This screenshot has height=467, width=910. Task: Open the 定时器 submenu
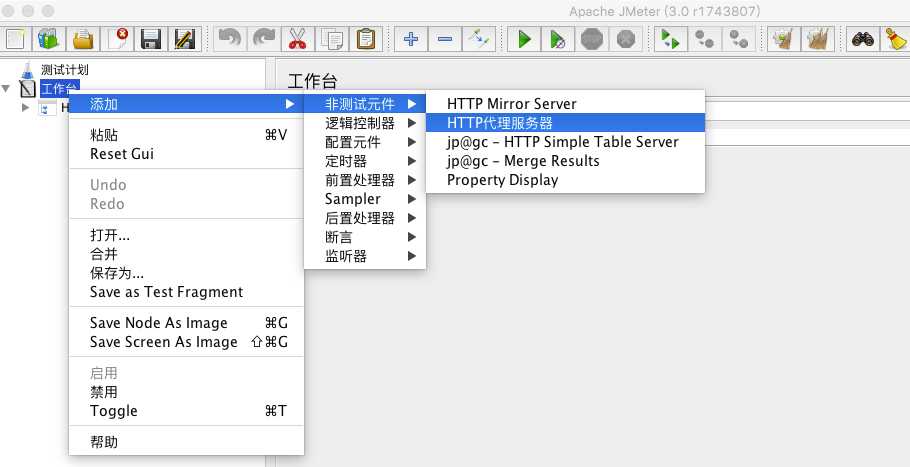click(x=364, y=161)
